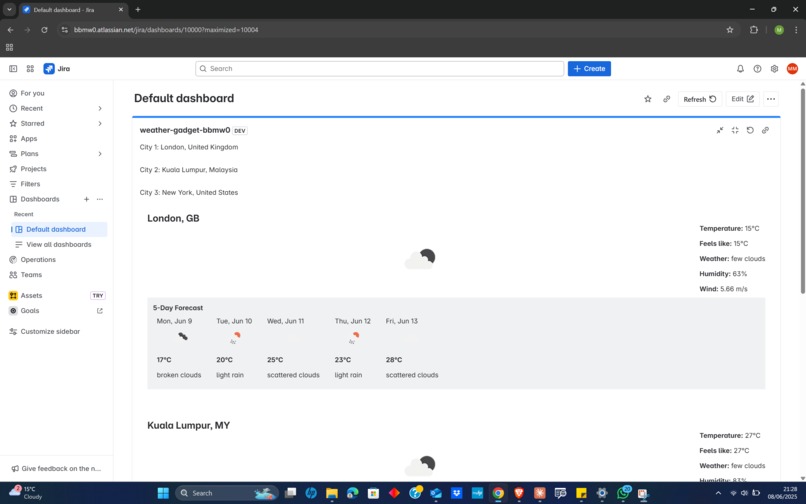
Task: Star the Default dashboard
Action: [648, 99]
